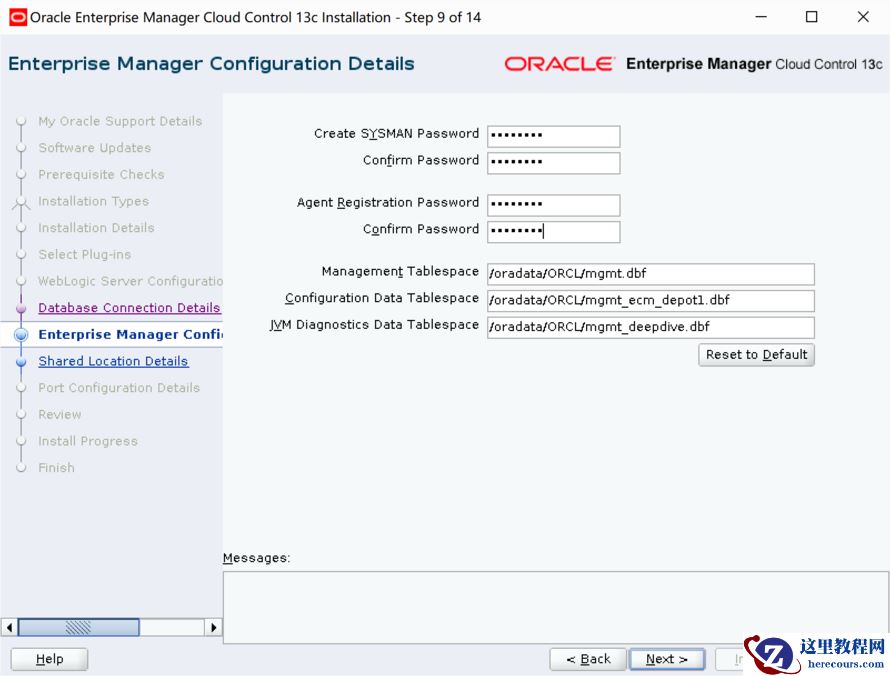This screenshot has height=676, width=890.
Task: Click the current step bullet for Enterprise Manager
Action: (21, 335)
